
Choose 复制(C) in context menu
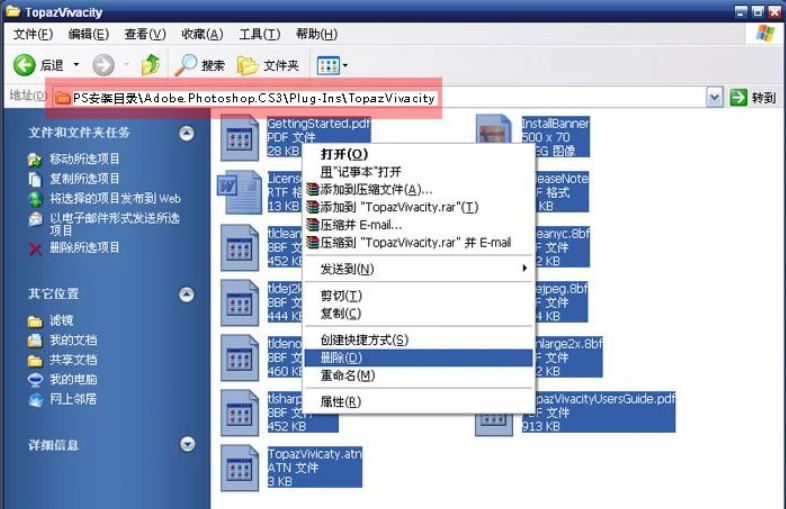419,313
